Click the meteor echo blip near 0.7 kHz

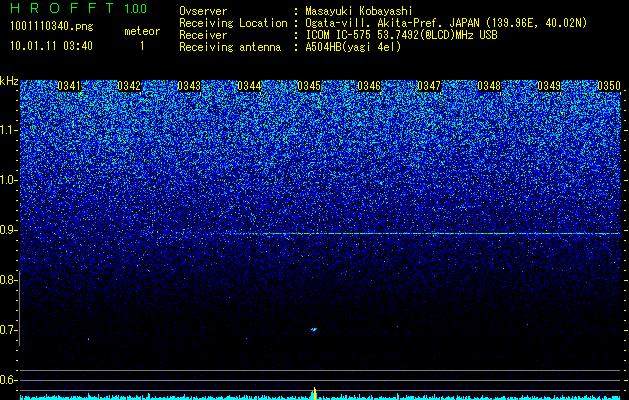point(314,330)
